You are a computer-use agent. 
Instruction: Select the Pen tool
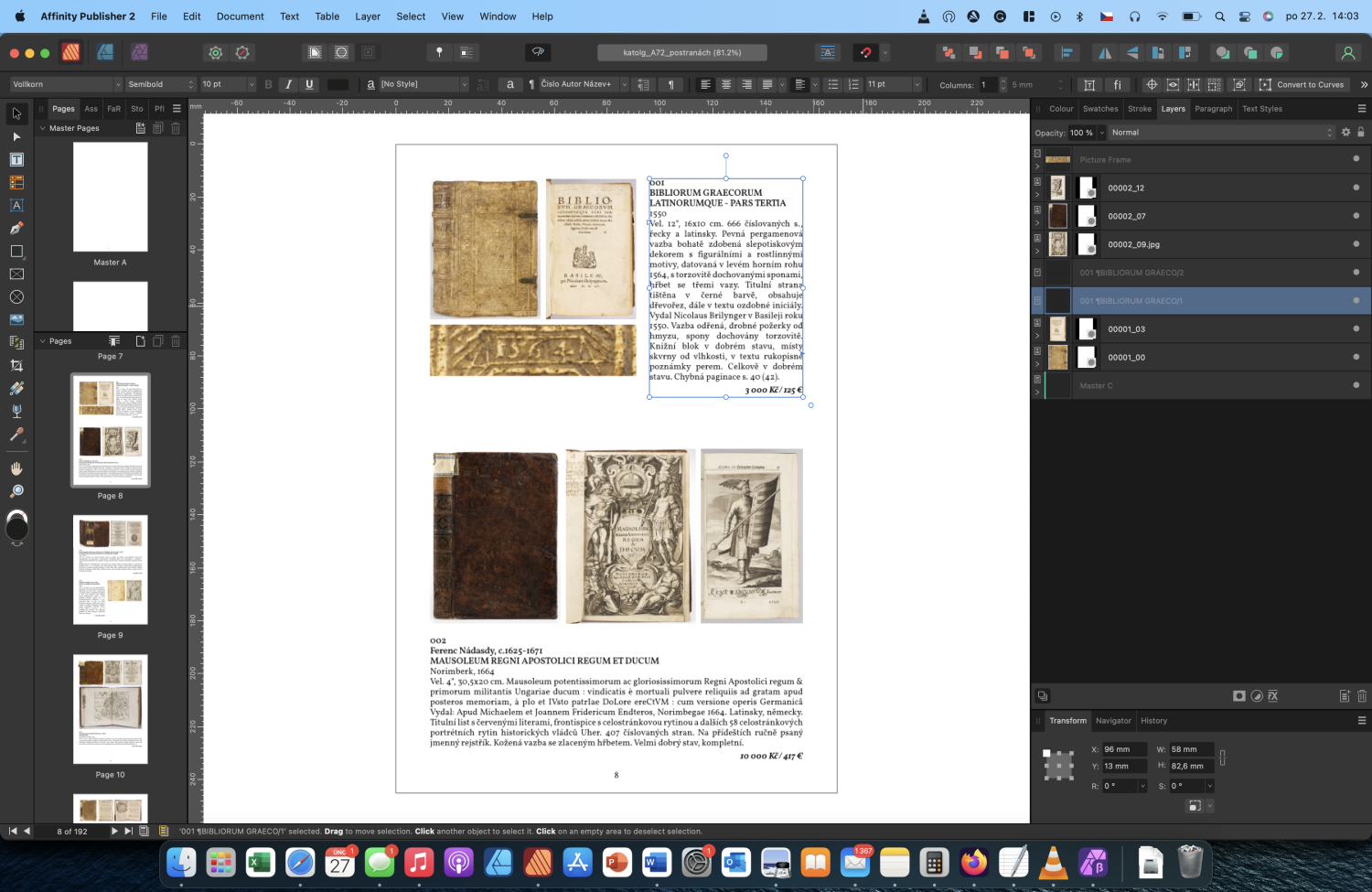[x=16, y=228]
